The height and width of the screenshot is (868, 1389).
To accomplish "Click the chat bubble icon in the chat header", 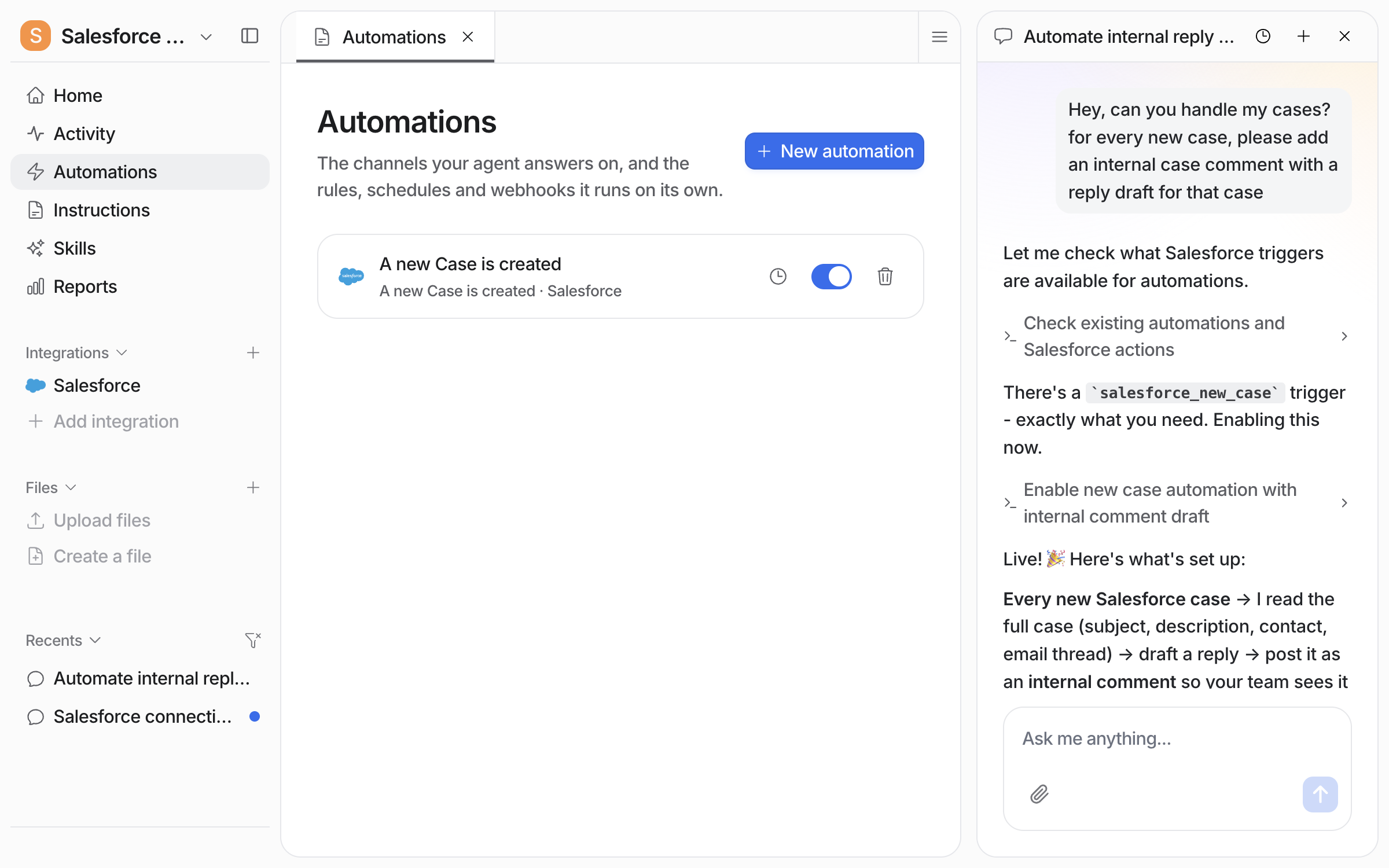I will (1003, 36).
